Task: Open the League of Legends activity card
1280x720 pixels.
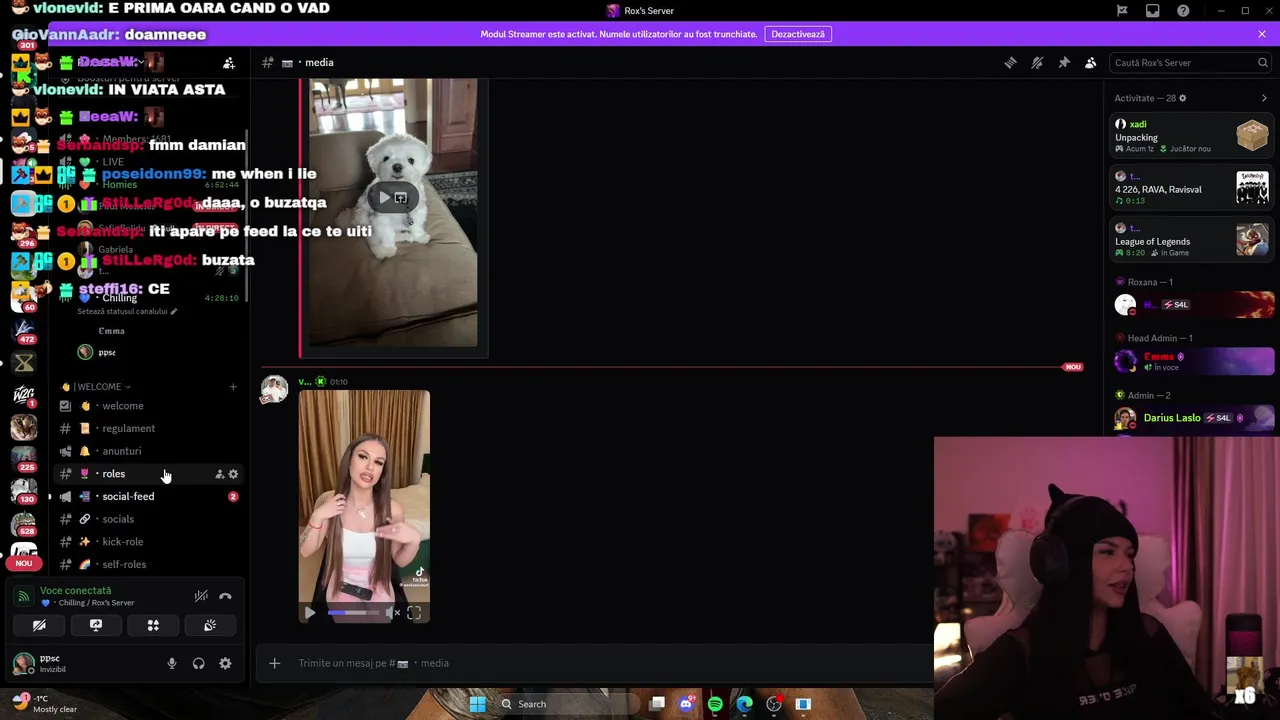Action: (x=1192, y=240)
